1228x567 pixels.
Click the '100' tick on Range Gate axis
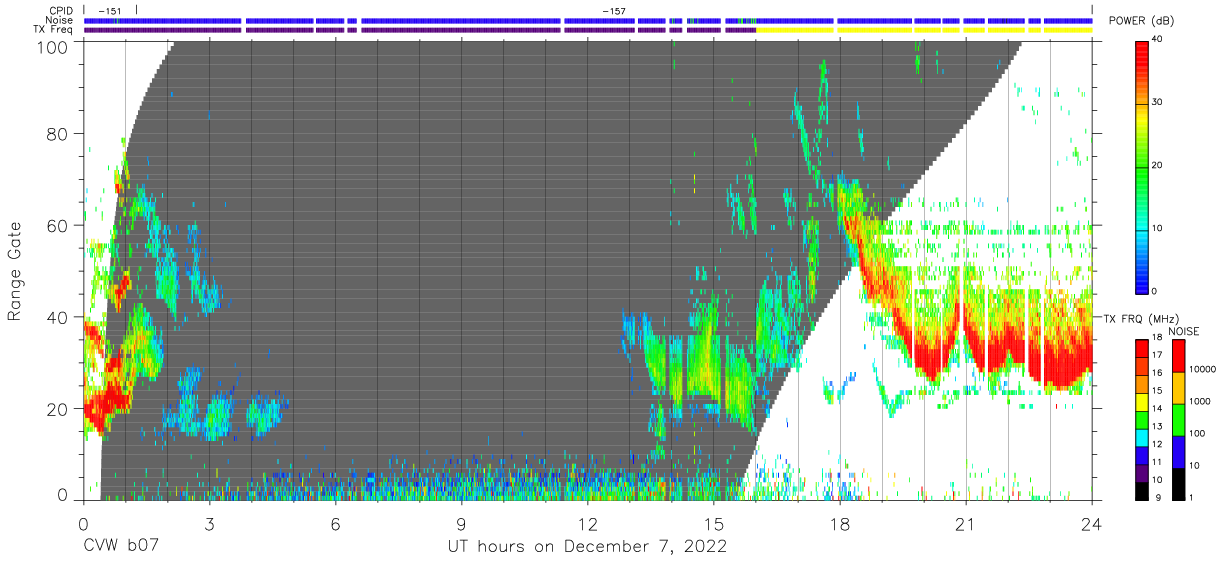pos(54,46)
